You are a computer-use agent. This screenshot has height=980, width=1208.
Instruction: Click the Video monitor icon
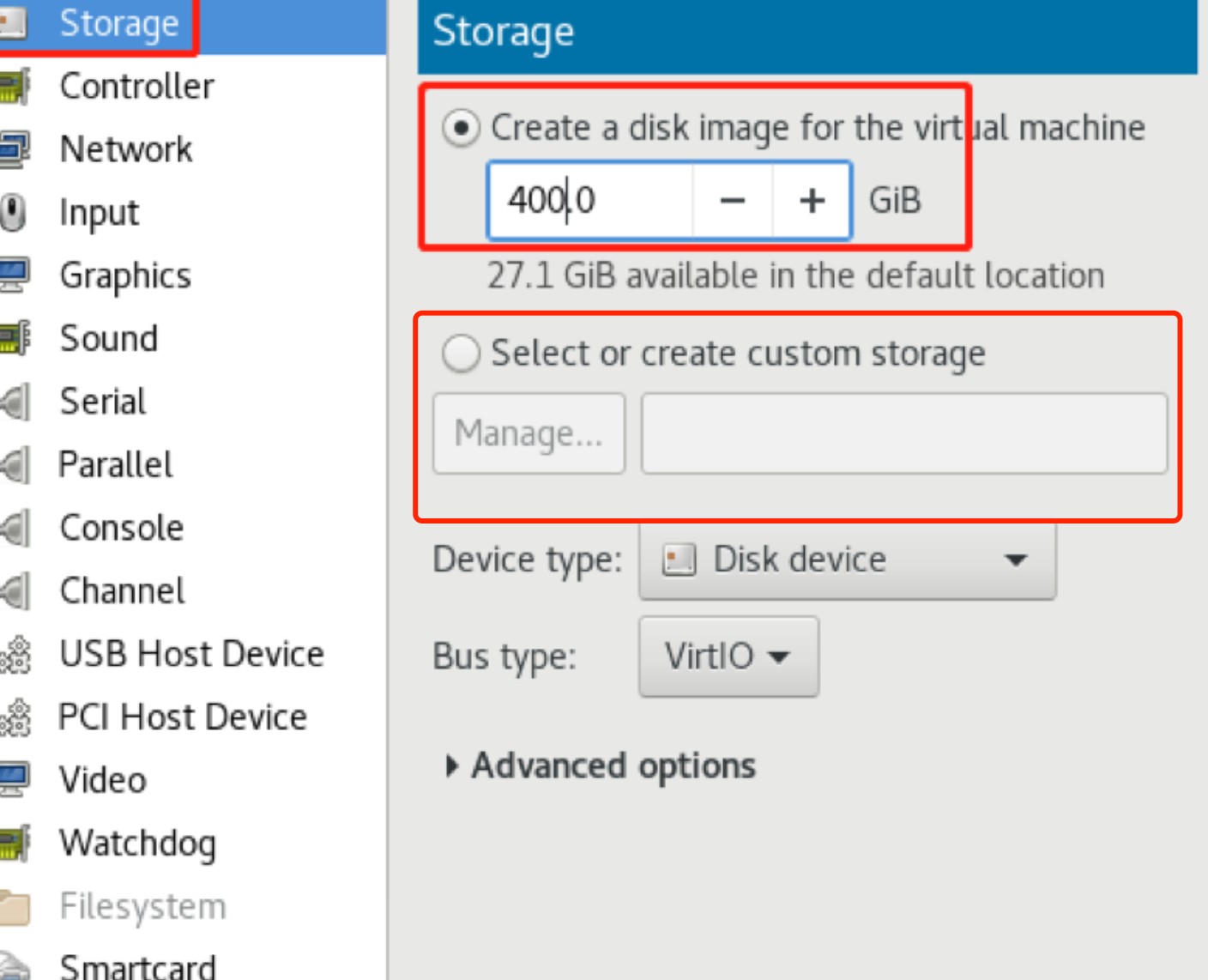(x=15, y=779)
